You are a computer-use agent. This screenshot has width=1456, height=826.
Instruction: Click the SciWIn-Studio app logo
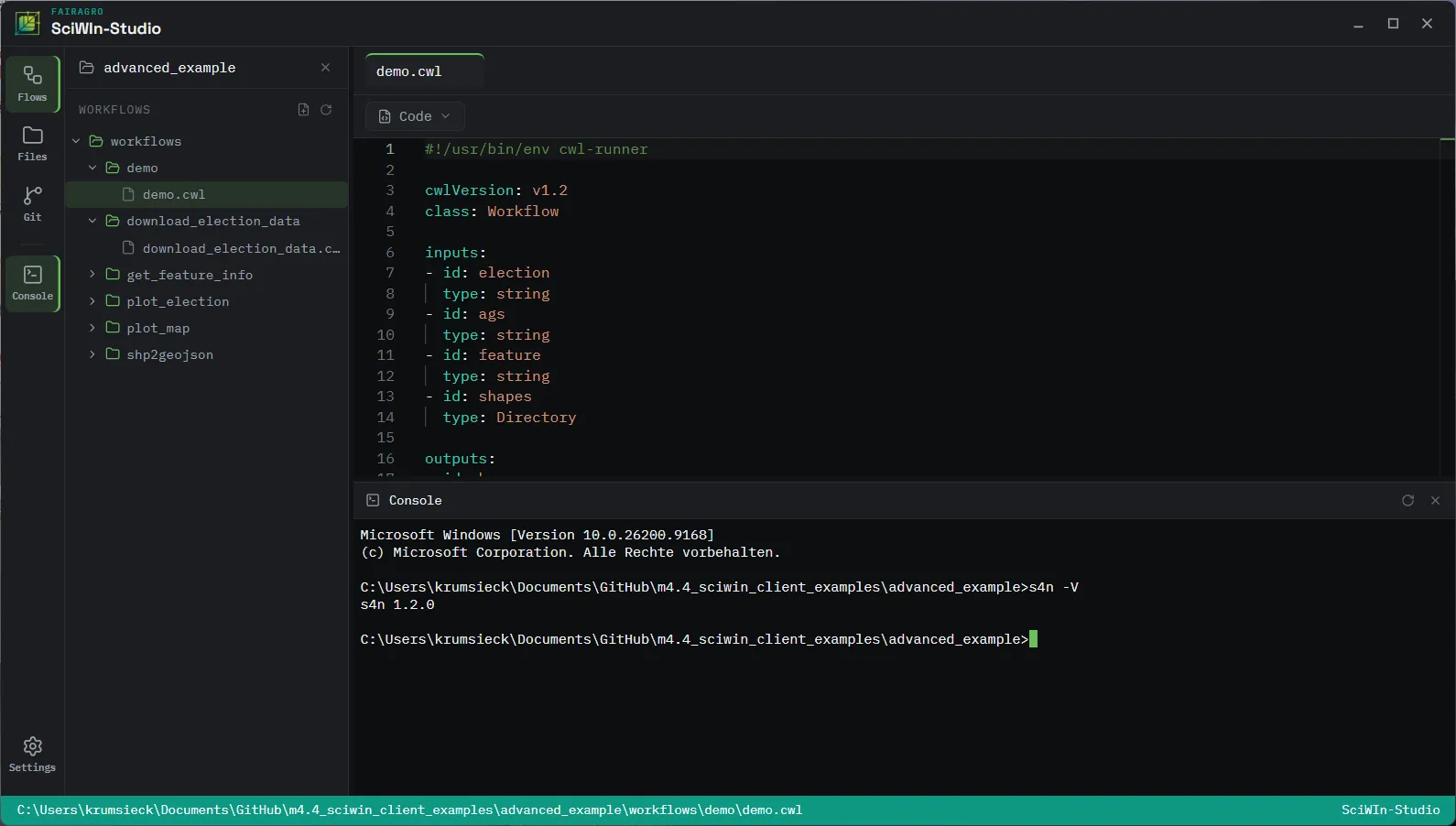pyautogui.click(x=27, y=23)
